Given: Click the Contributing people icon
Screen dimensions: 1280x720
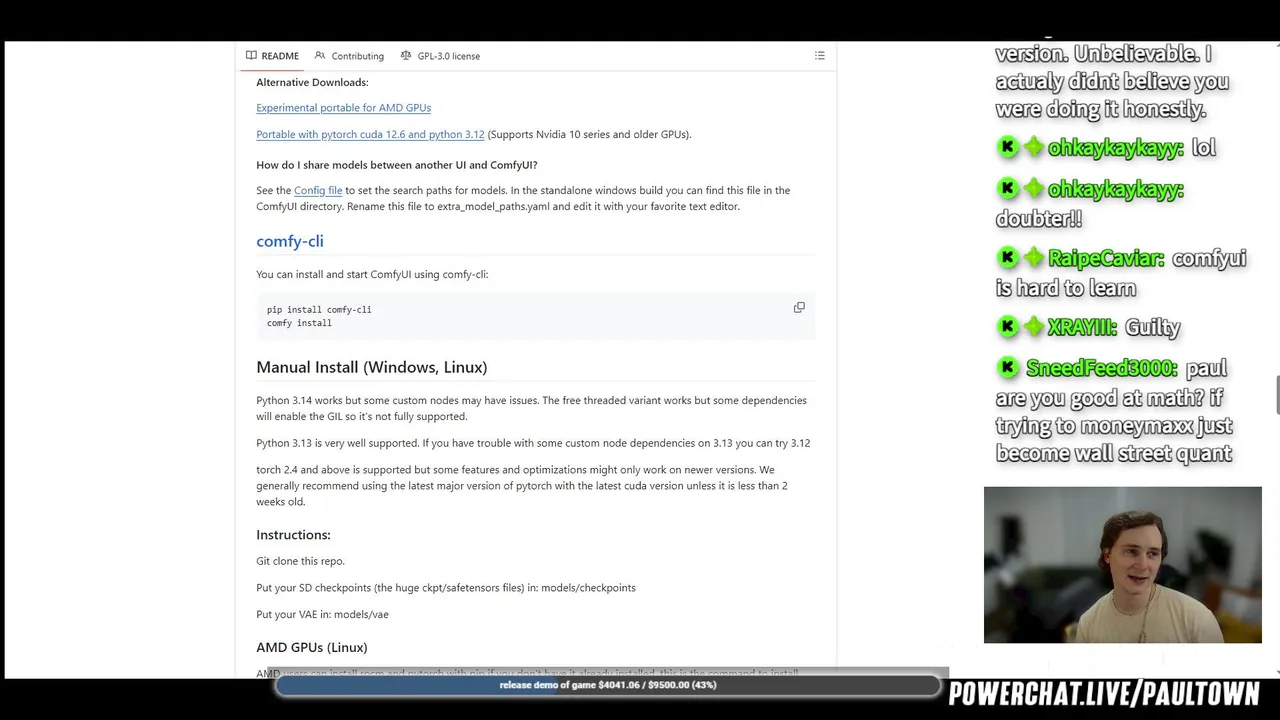Looking at the screenshot, I should click(x=320, y=56).
